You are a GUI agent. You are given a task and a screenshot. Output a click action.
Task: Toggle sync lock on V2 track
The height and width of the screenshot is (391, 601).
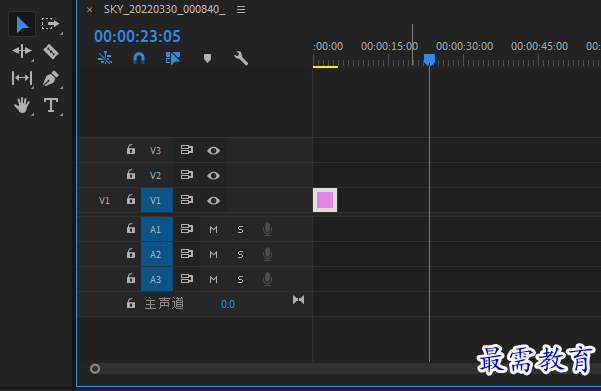click(187, 175)
